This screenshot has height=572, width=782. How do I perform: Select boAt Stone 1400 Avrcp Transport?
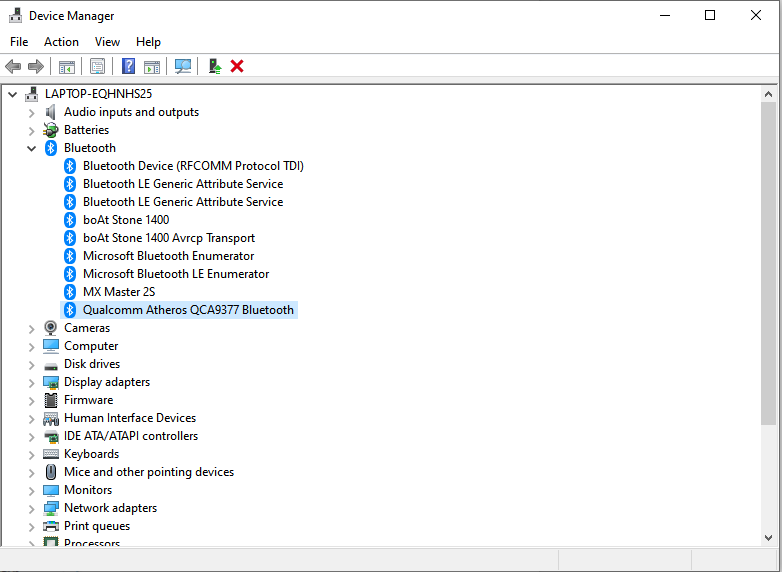coord(169,238)
